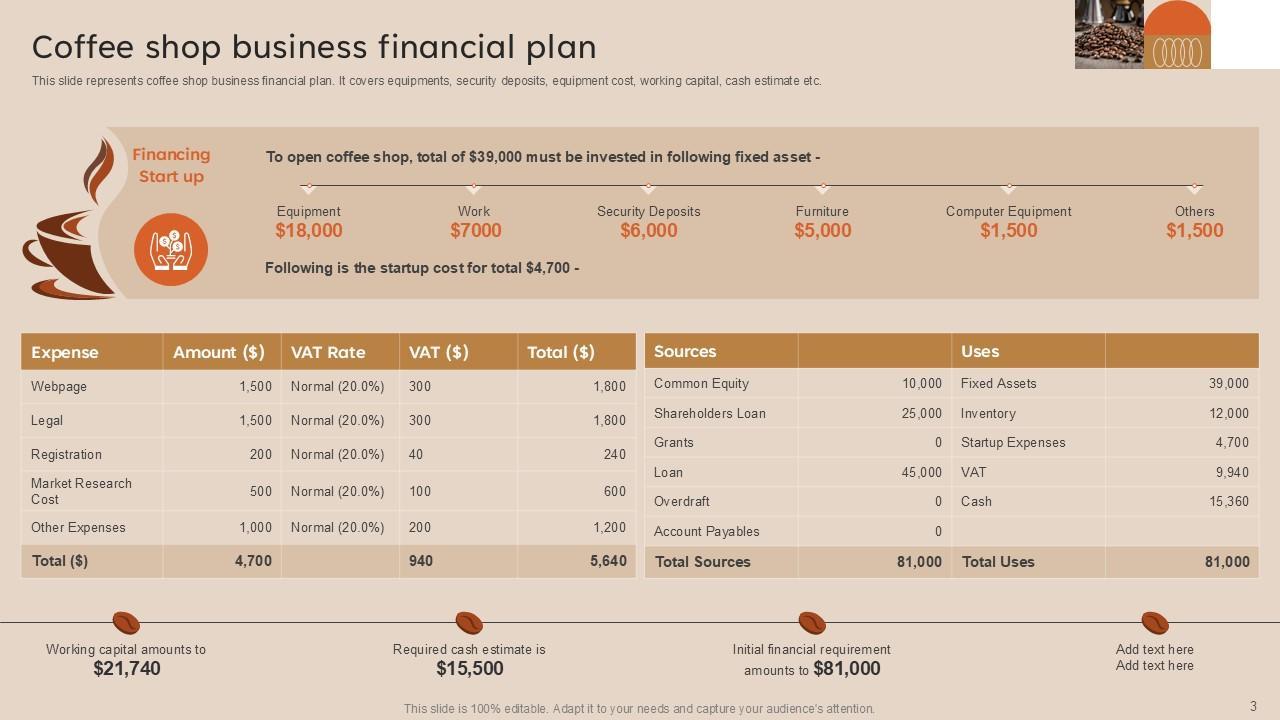The height and width of the screenshot is (720, 1280).
Task: Click the orange hands-holding-coins icon
Action: [x=171, y=250]
